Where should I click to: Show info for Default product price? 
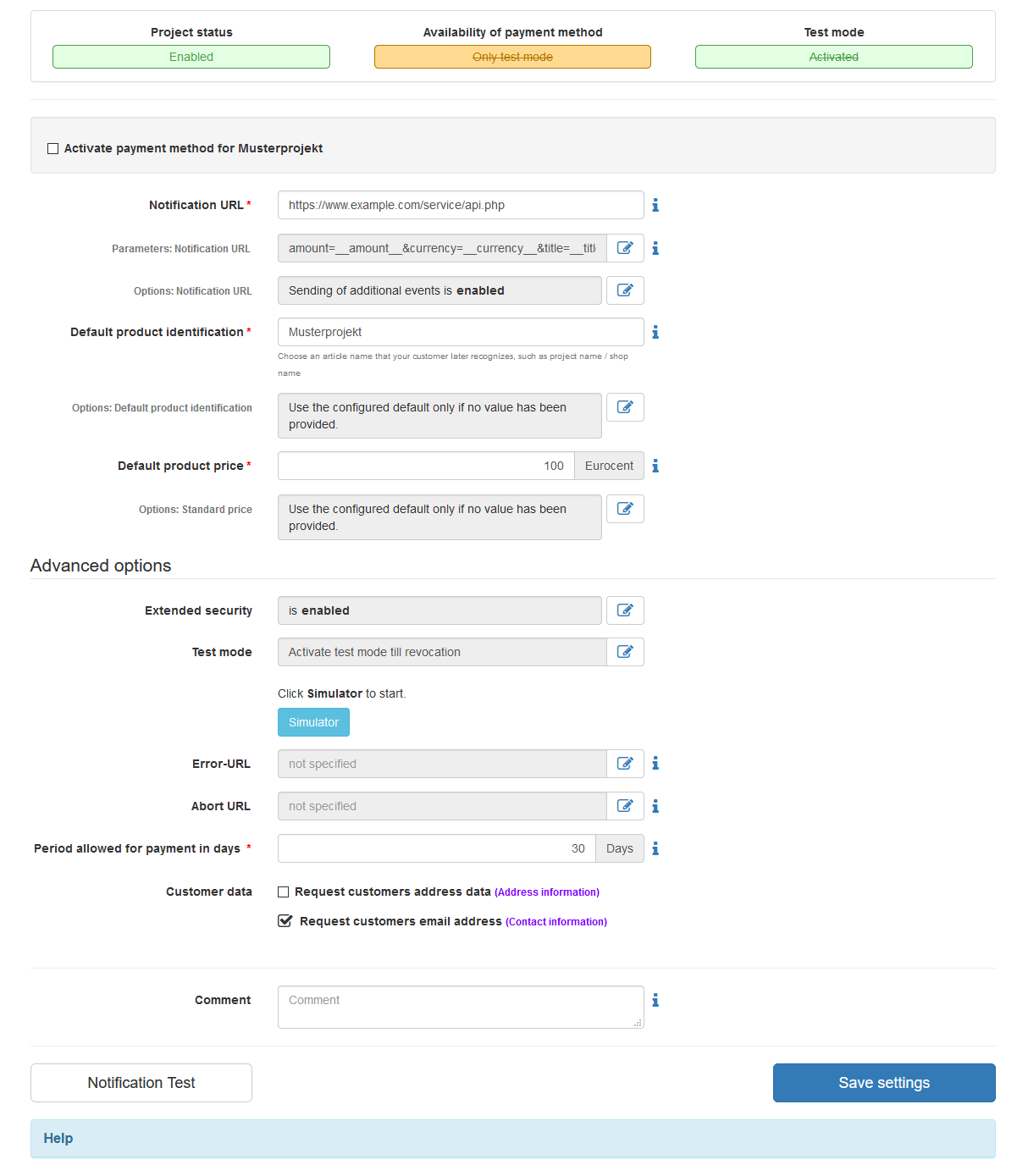[x=655, y=465]
